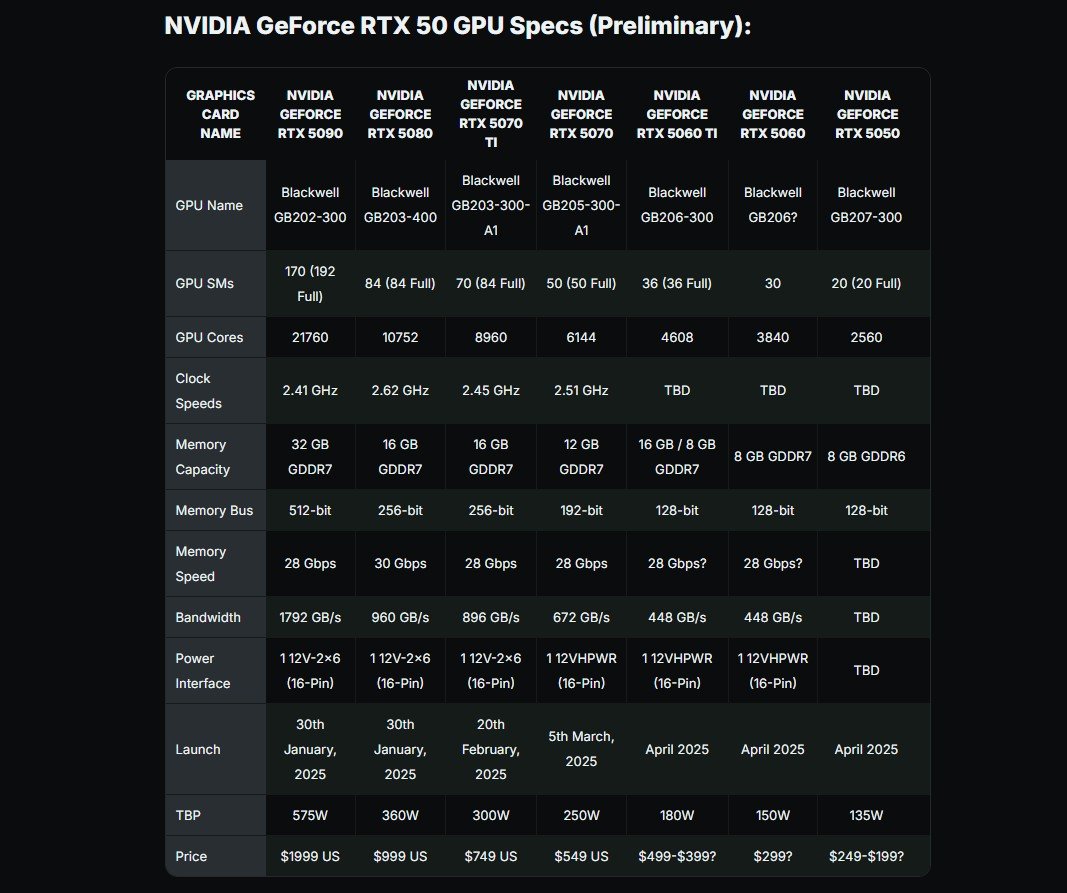Screen dimensions: 1067x893
Task: Click the "TBP" row label
Action: tap(188, 815)
